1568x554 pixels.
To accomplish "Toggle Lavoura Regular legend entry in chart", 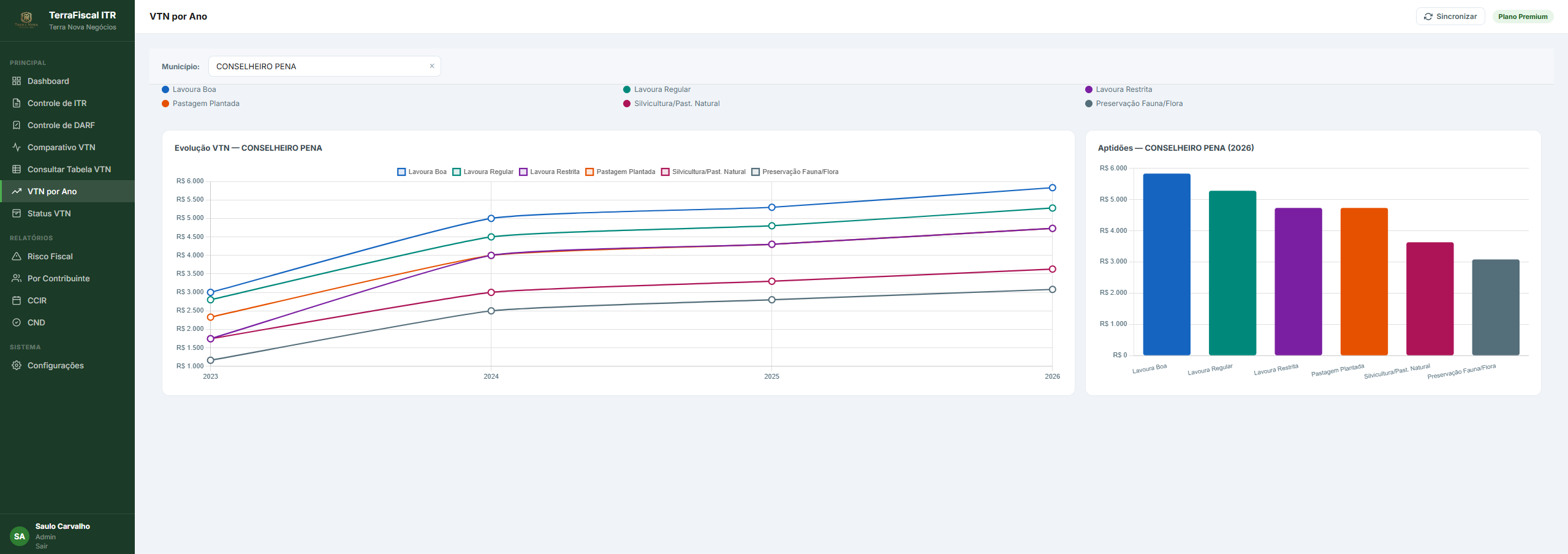I will coord(483,172).
